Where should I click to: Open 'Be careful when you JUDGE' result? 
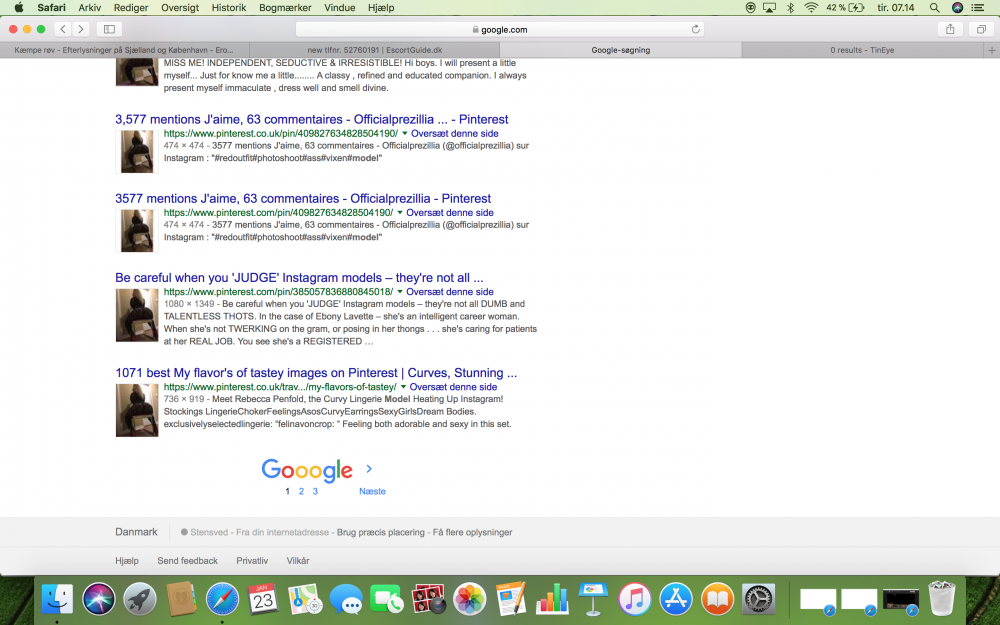pyautogui.click(x=299, y=277)
